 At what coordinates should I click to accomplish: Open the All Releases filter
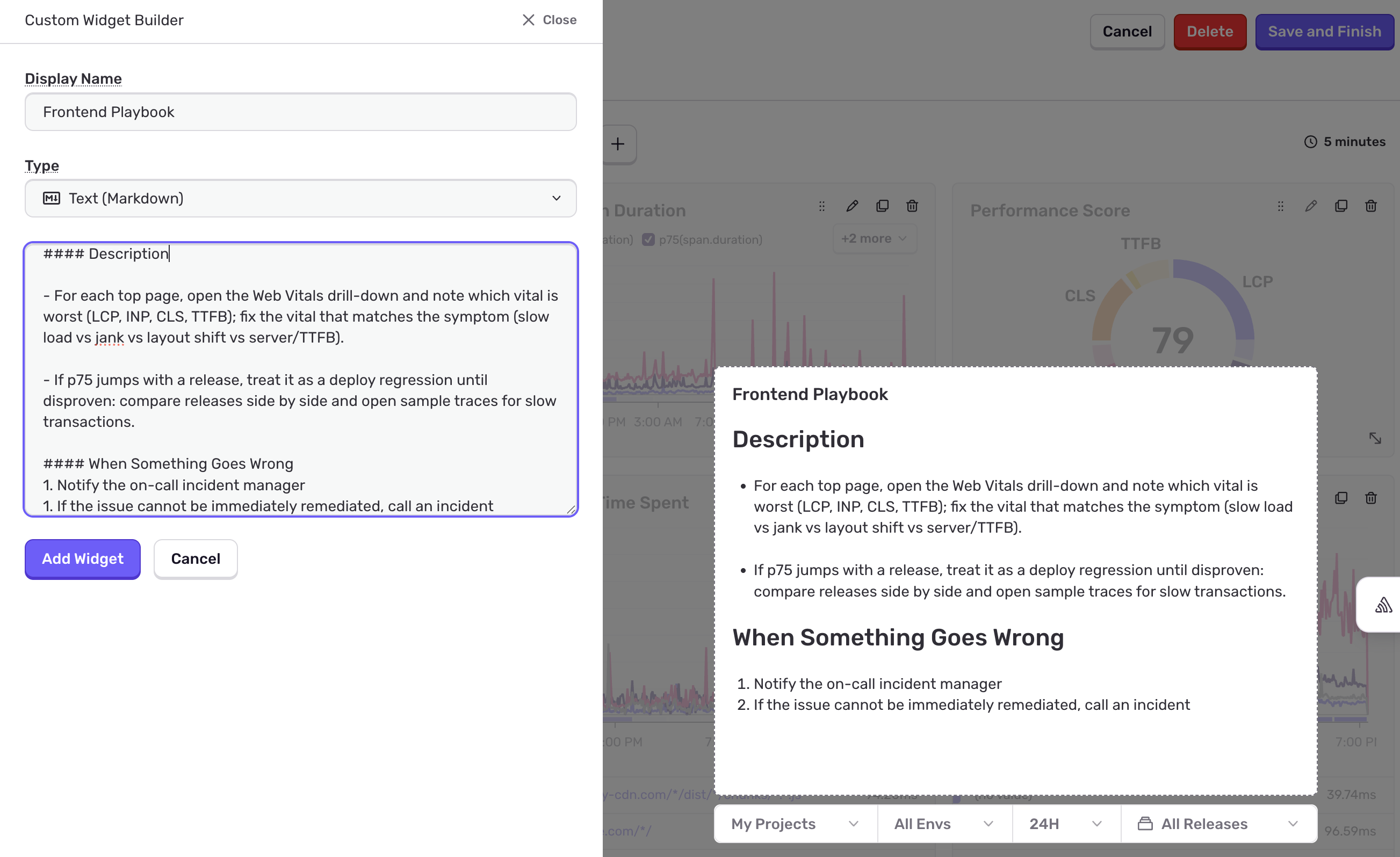(1218, 824)
